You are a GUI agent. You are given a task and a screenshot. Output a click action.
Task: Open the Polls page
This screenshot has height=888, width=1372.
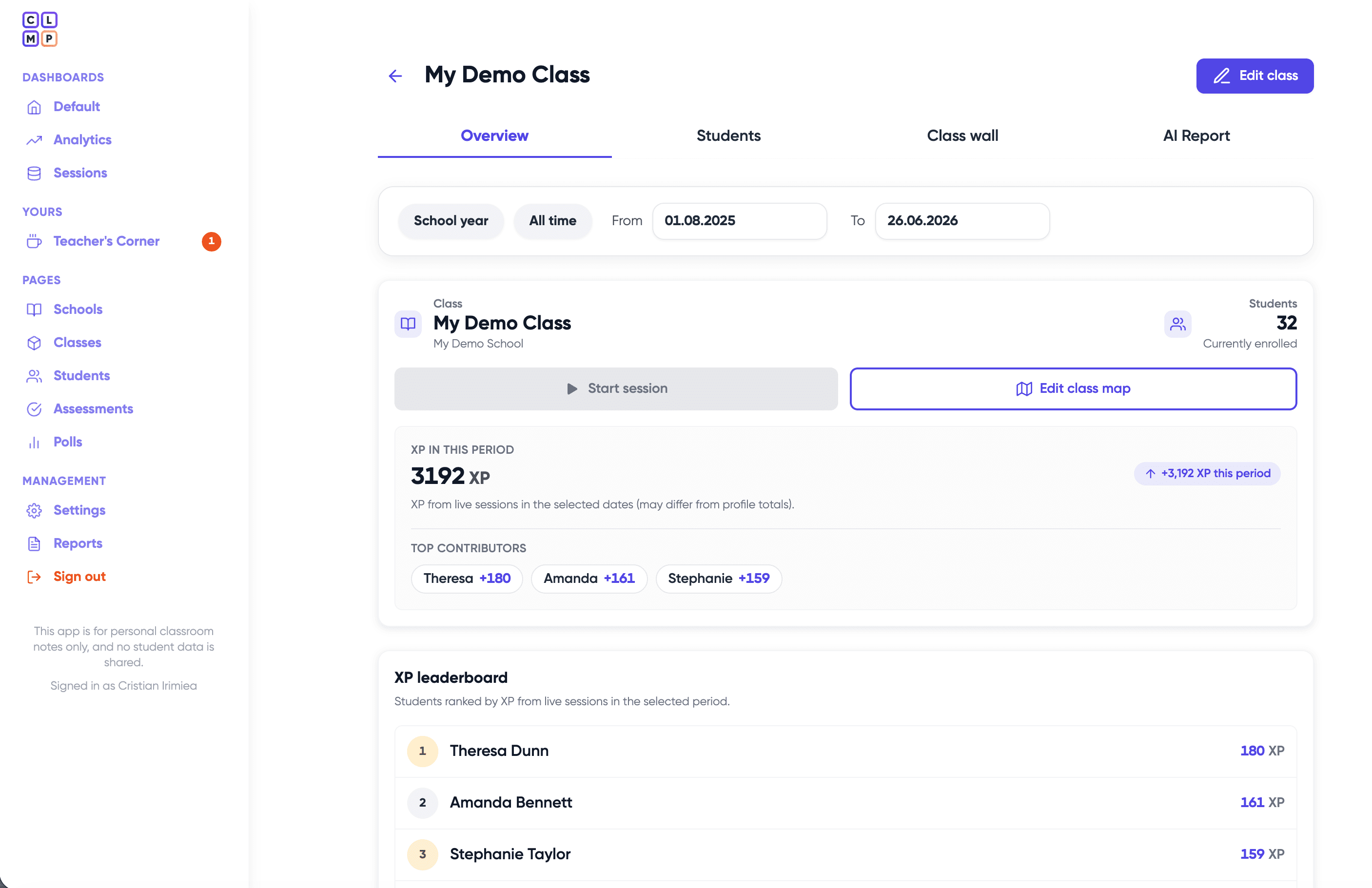point(68,442)
